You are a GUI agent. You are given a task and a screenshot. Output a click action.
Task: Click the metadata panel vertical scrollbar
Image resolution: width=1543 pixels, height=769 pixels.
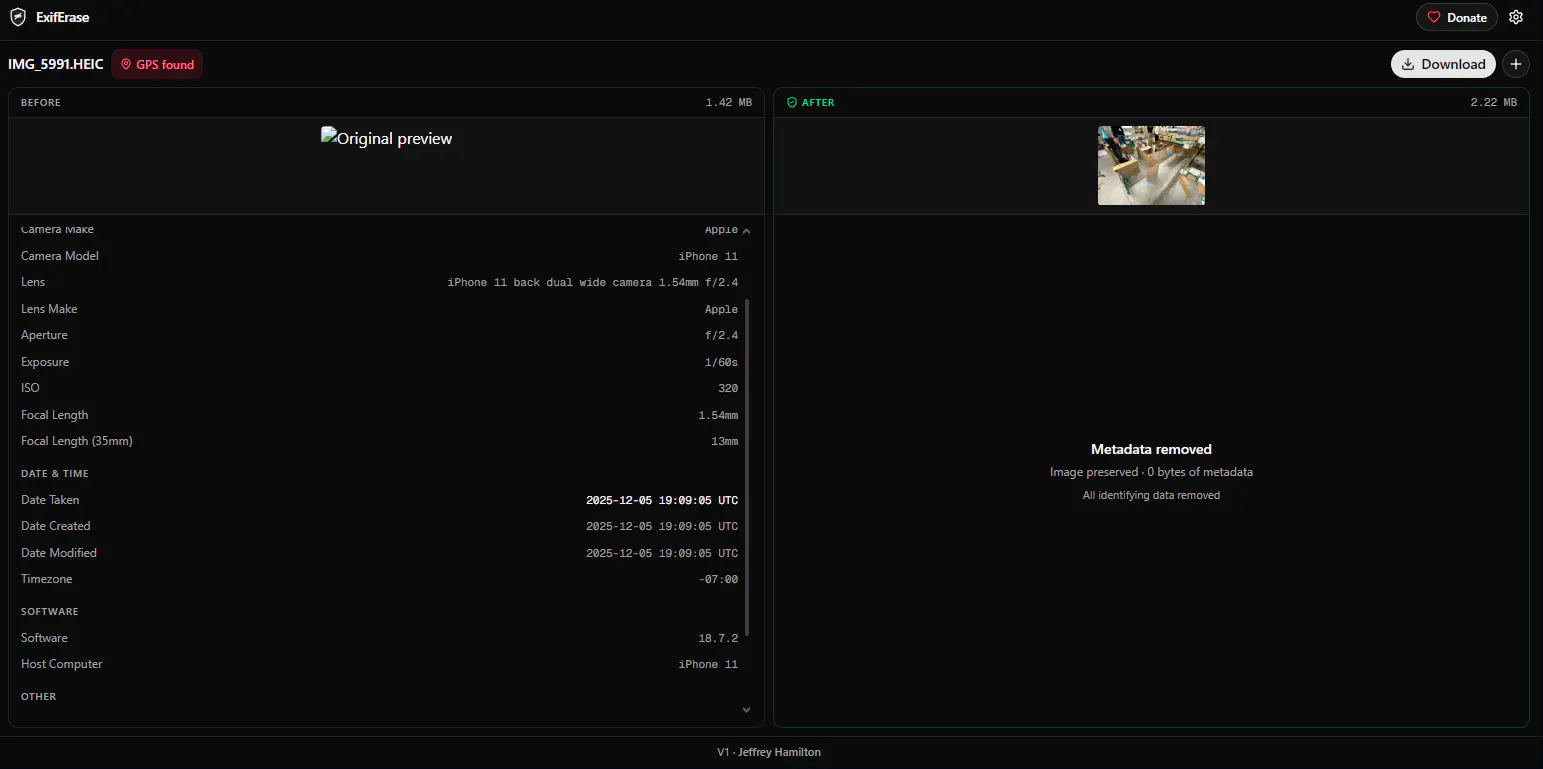point(747,468)
